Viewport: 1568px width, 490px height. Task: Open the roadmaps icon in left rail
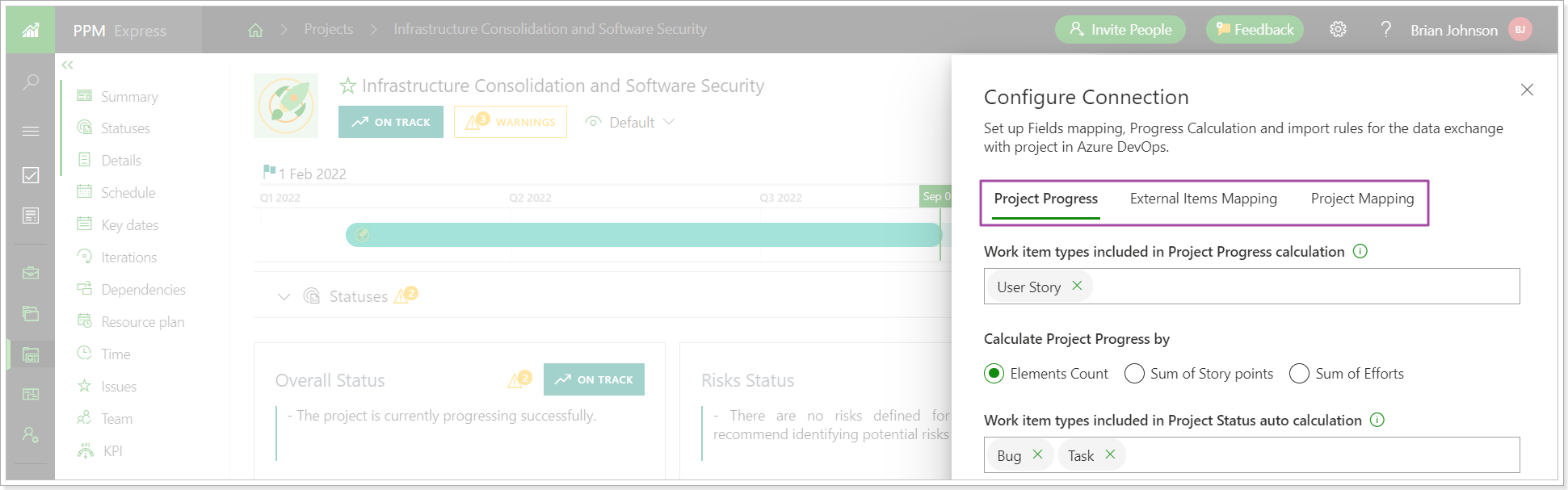click(31, 394)
